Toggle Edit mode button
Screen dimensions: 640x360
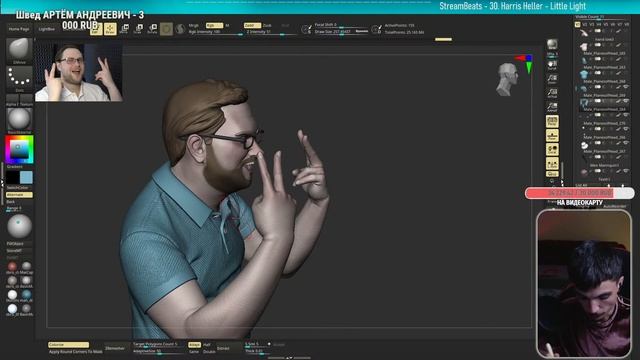[x=96, y=29]
